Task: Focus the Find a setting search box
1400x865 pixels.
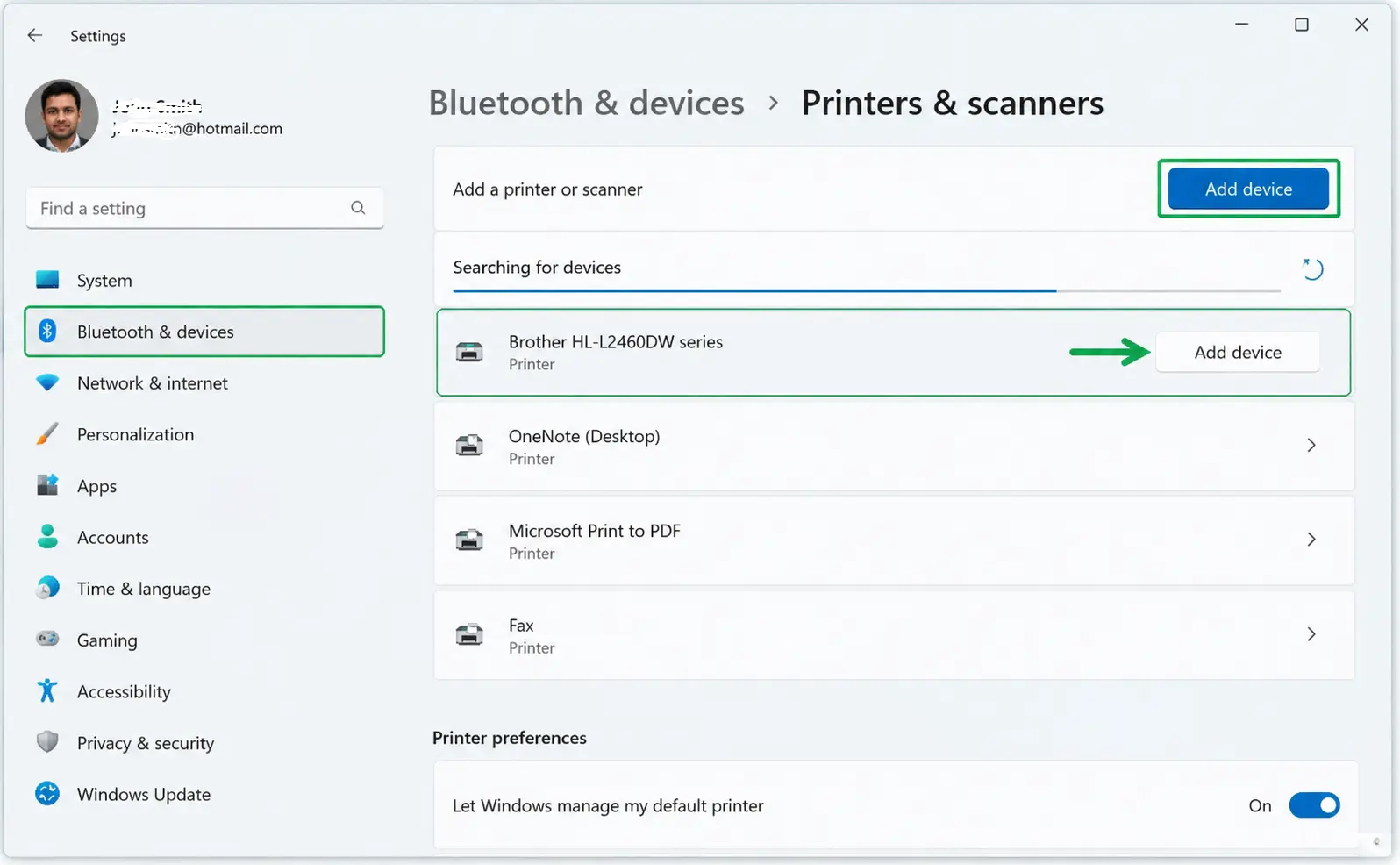Action: pos(204,208)
